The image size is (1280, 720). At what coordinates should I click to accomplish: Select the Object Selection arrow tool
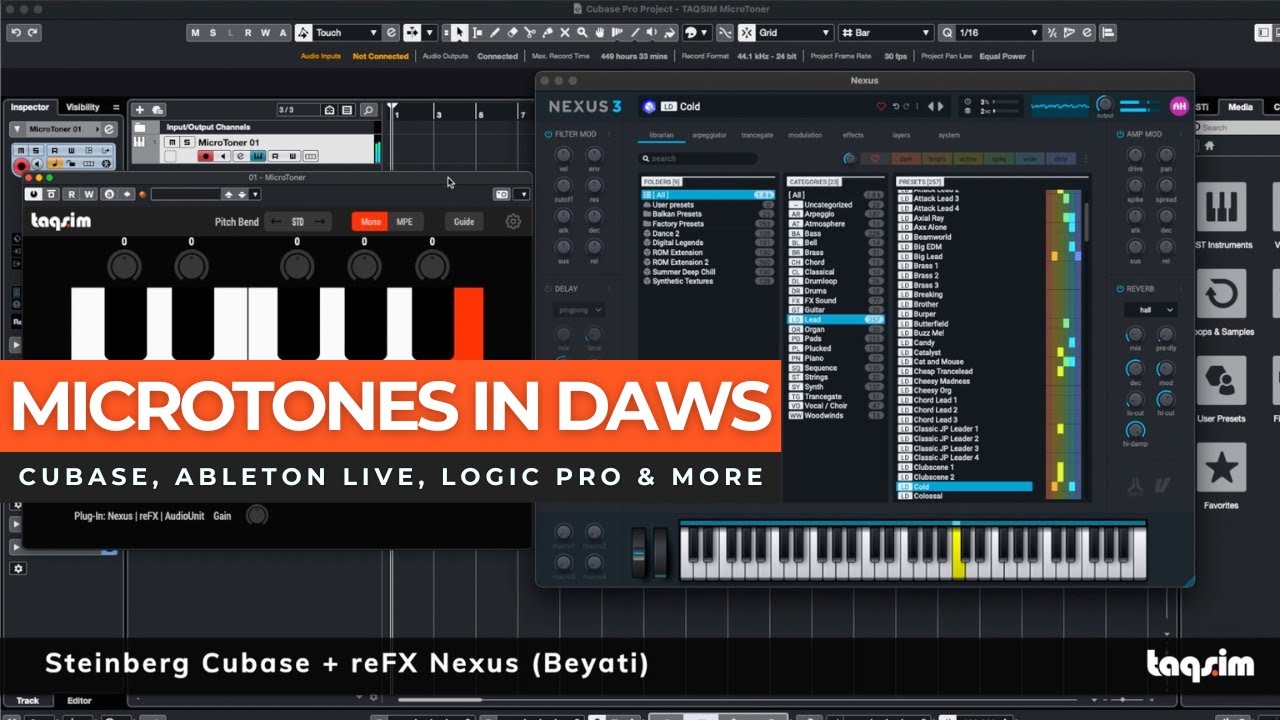pos(459,33)
